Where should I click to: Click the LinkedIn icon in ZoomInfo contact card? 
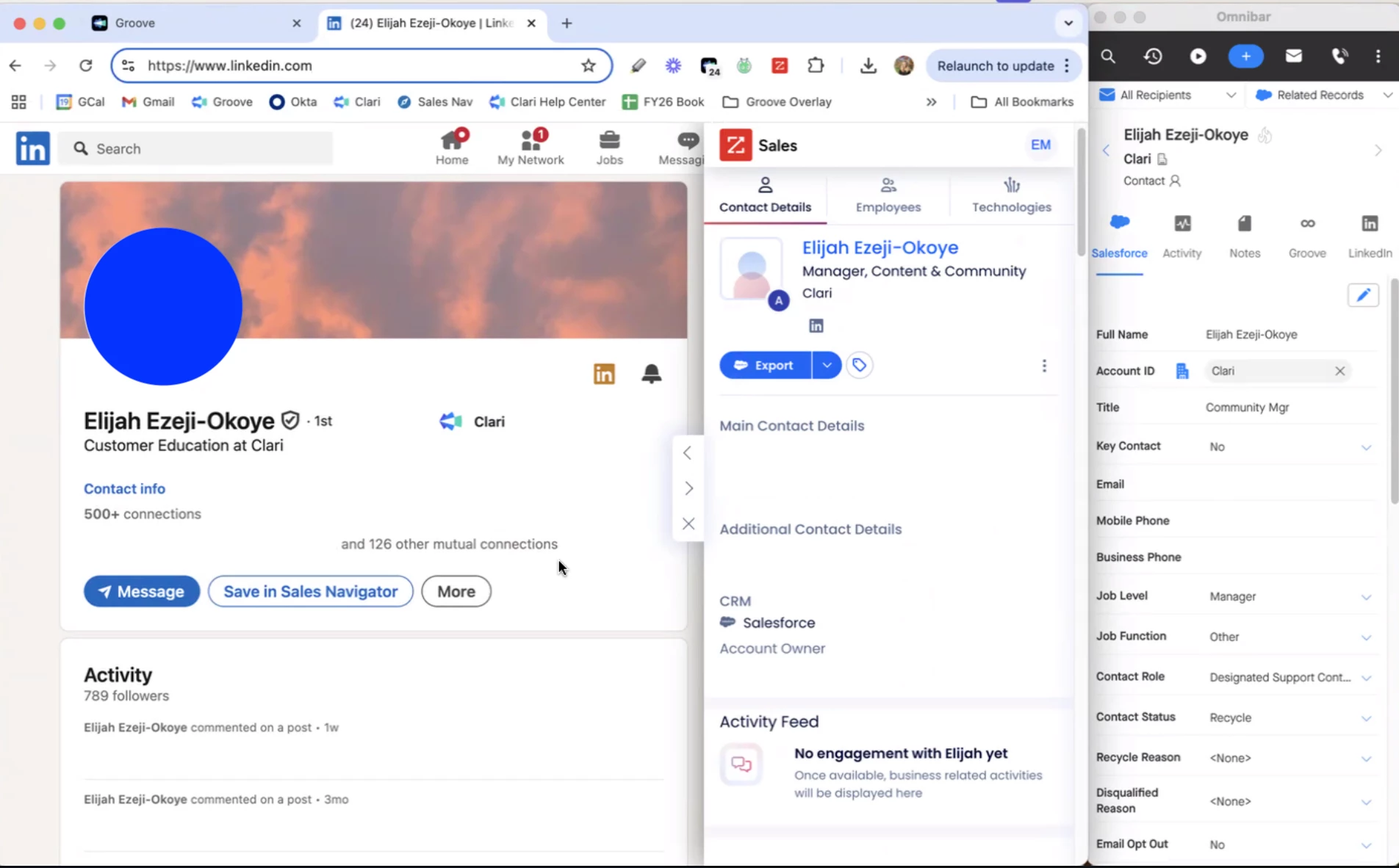816,326
